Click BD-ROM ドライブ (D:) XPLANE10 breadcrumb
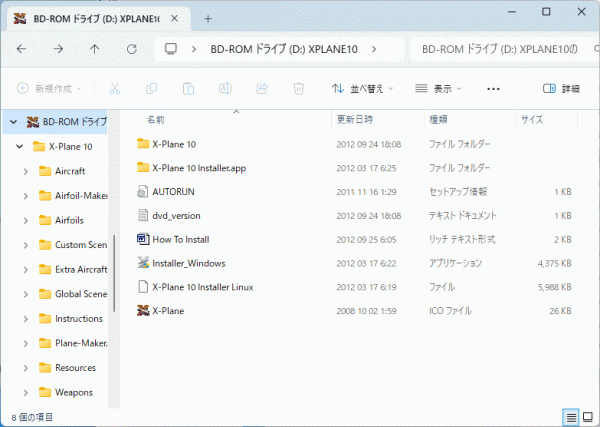Image resolution: width=600 pixels, height=427 pixels. pyautogui.click(x=284, y=49)
